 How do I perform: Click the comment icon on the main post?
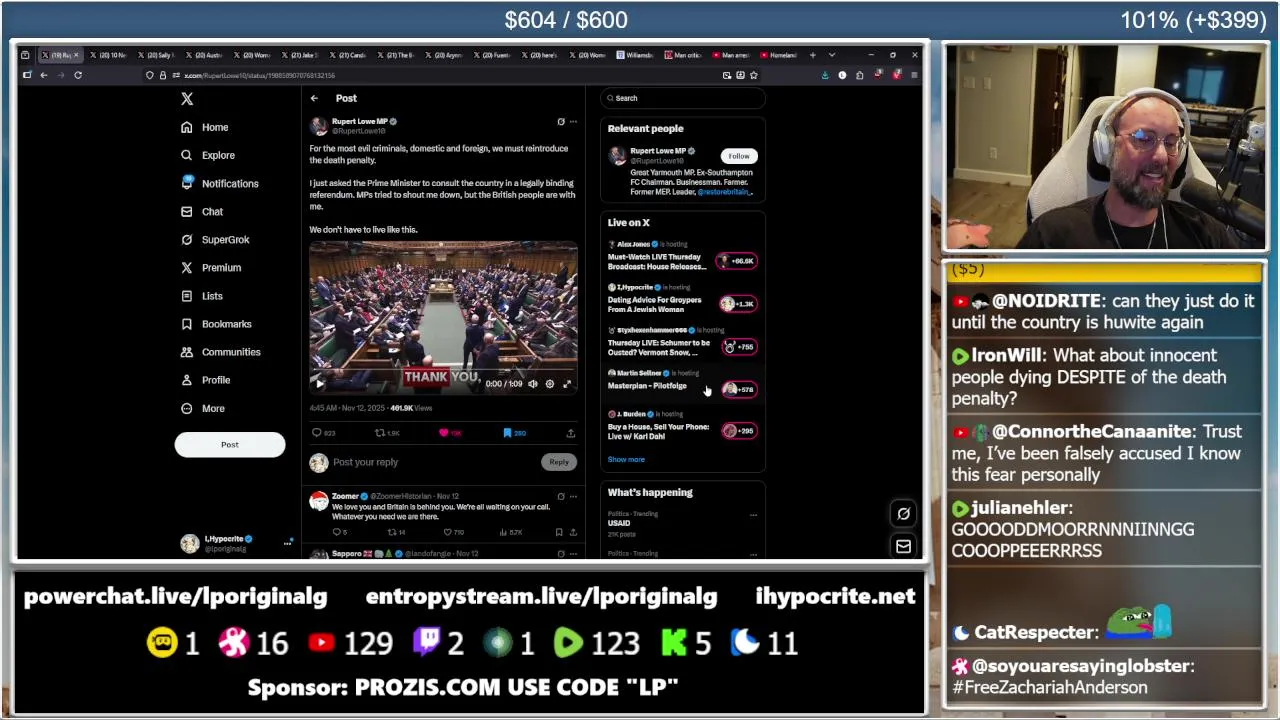317,433
